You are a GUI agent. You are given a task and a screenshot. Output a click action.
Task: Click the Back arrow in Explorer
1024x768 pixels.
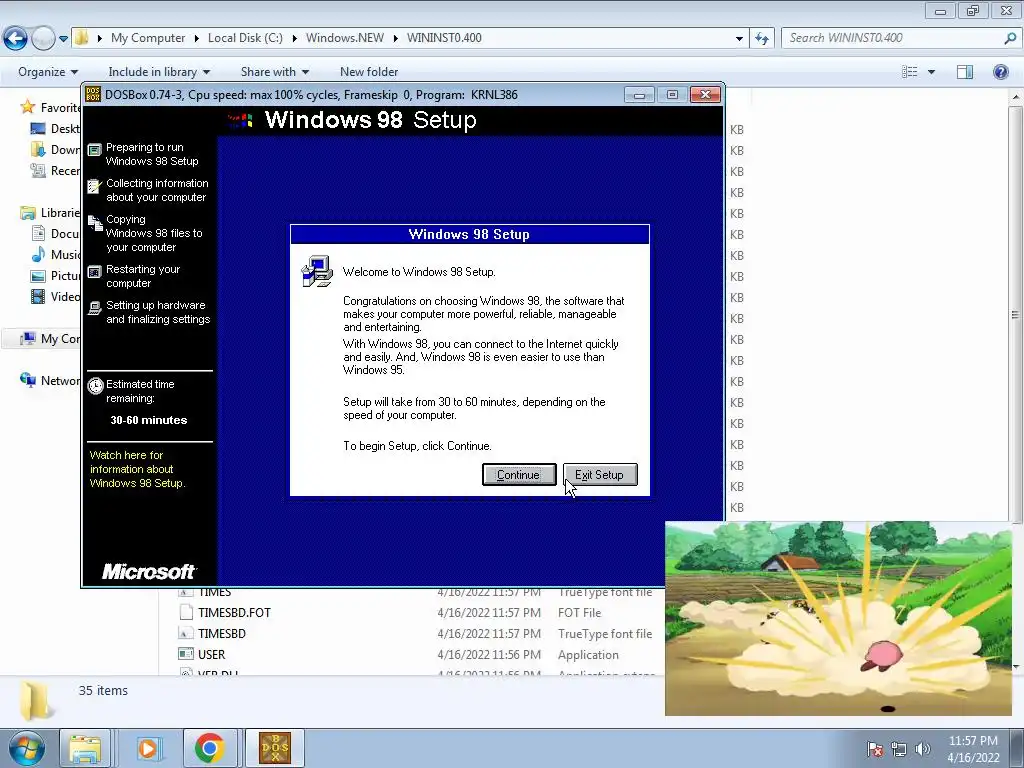point(16,38)
